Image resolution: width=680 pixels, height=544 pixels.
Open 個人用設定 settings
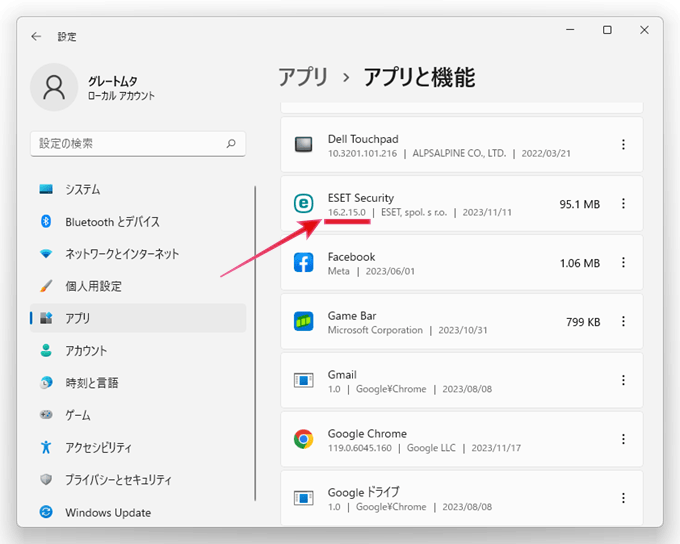click(138, 286)
